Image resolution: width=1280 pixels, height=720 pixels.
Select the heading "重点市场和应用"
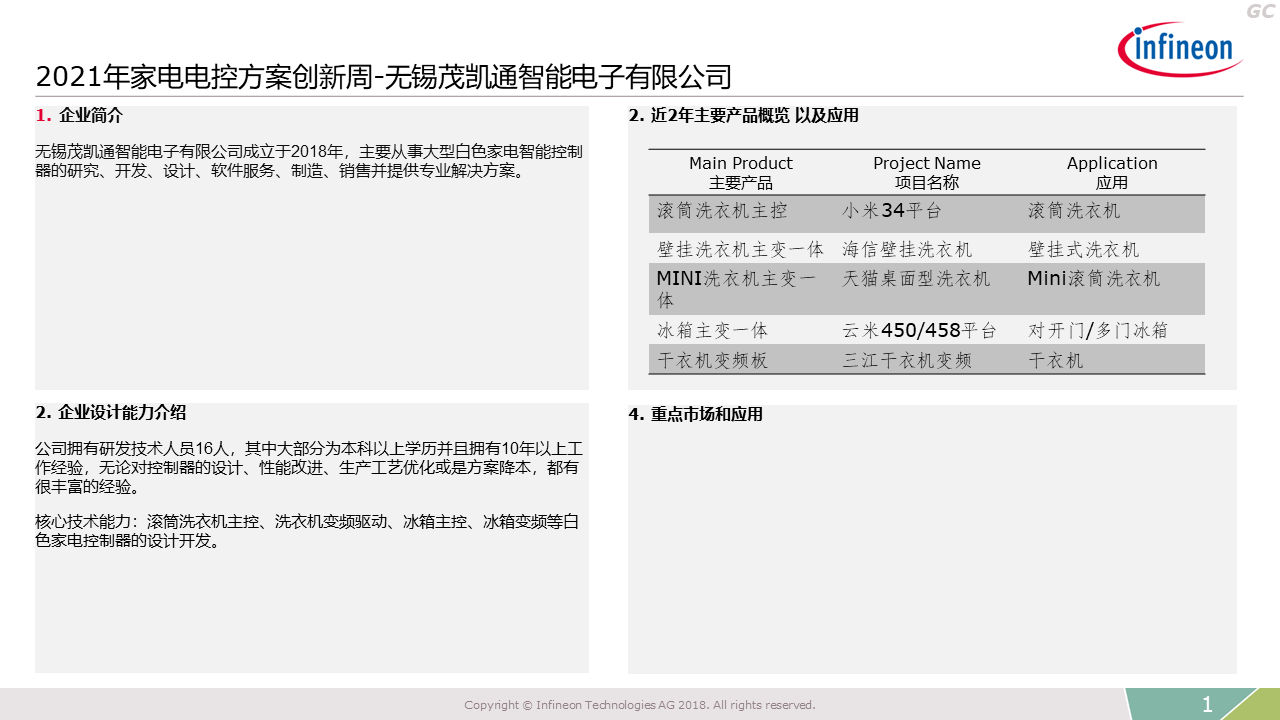point(706,414)
